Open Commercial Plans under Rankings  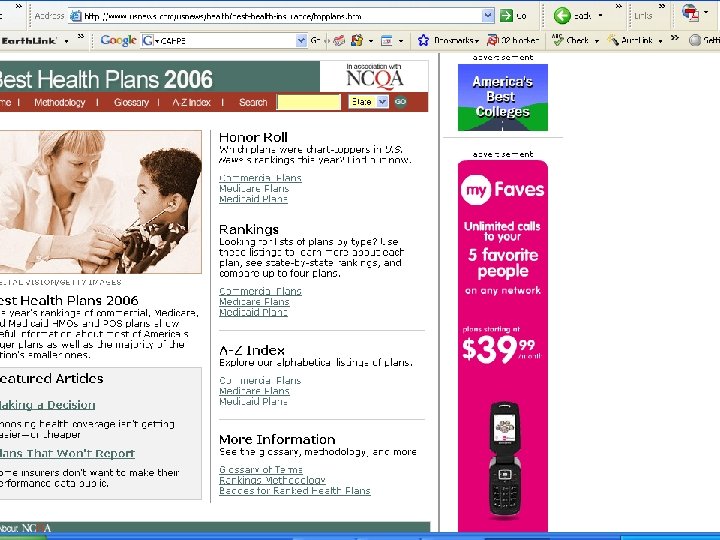260,291
